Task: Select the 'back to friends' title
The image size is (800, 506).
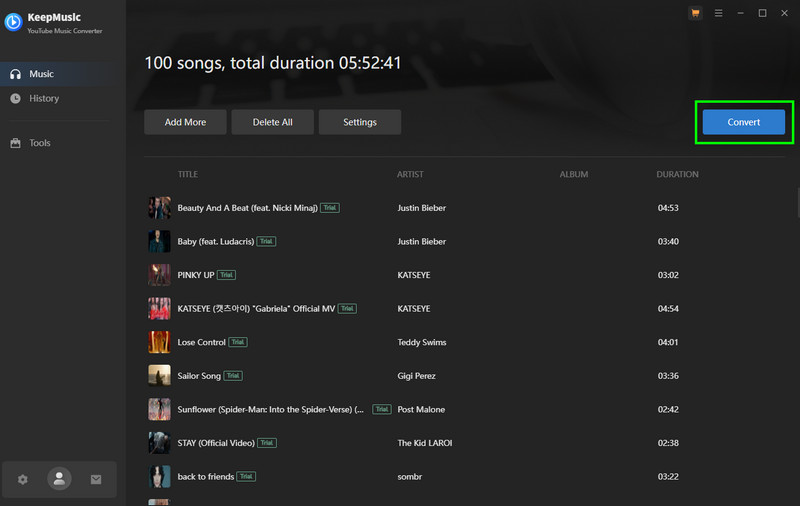Action: coord(206,476)
